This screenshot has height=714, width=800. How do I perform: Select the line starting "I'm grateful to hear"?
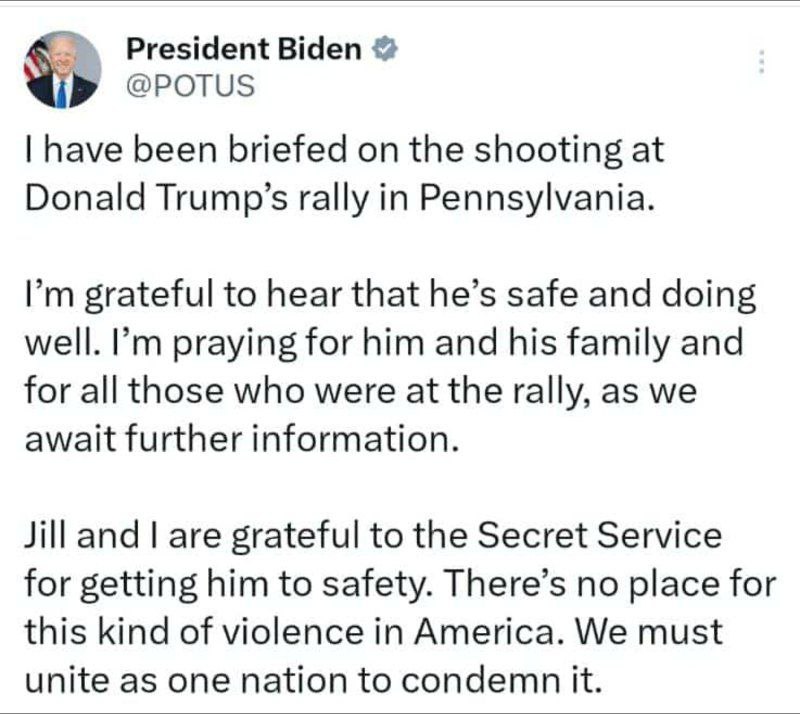tap(389, 298)
